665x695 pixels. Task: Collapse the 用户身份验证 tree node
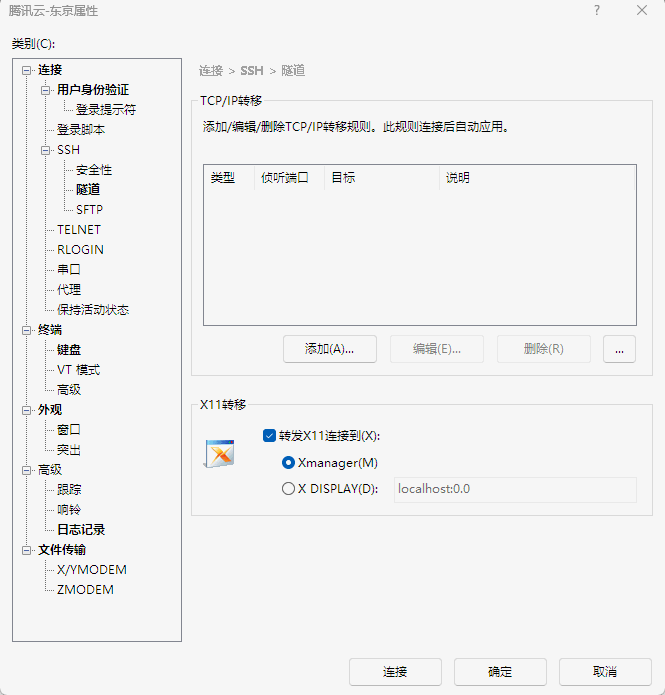click(x=45, y=90)
